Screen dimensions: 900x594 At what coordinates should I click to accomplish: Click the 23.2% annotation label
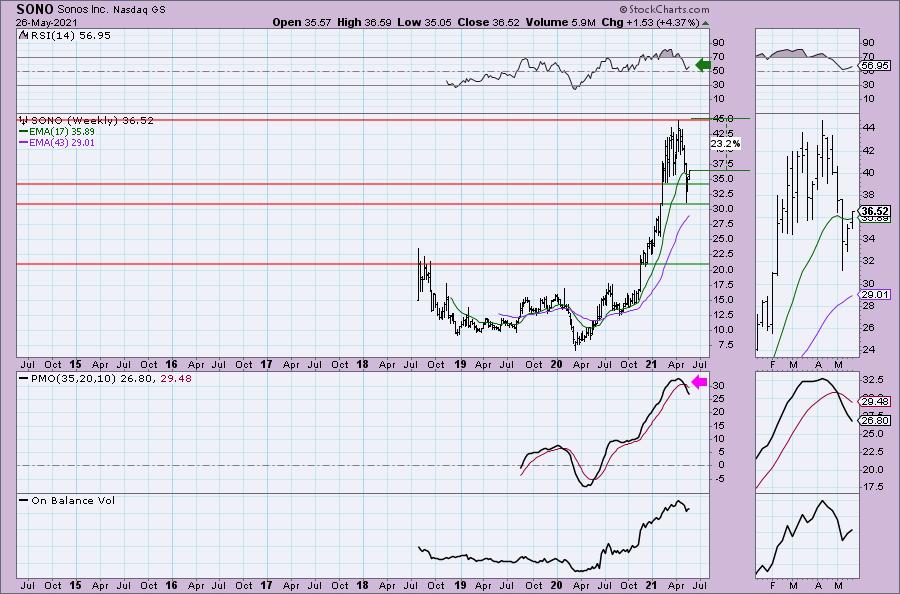click(725, 143)
